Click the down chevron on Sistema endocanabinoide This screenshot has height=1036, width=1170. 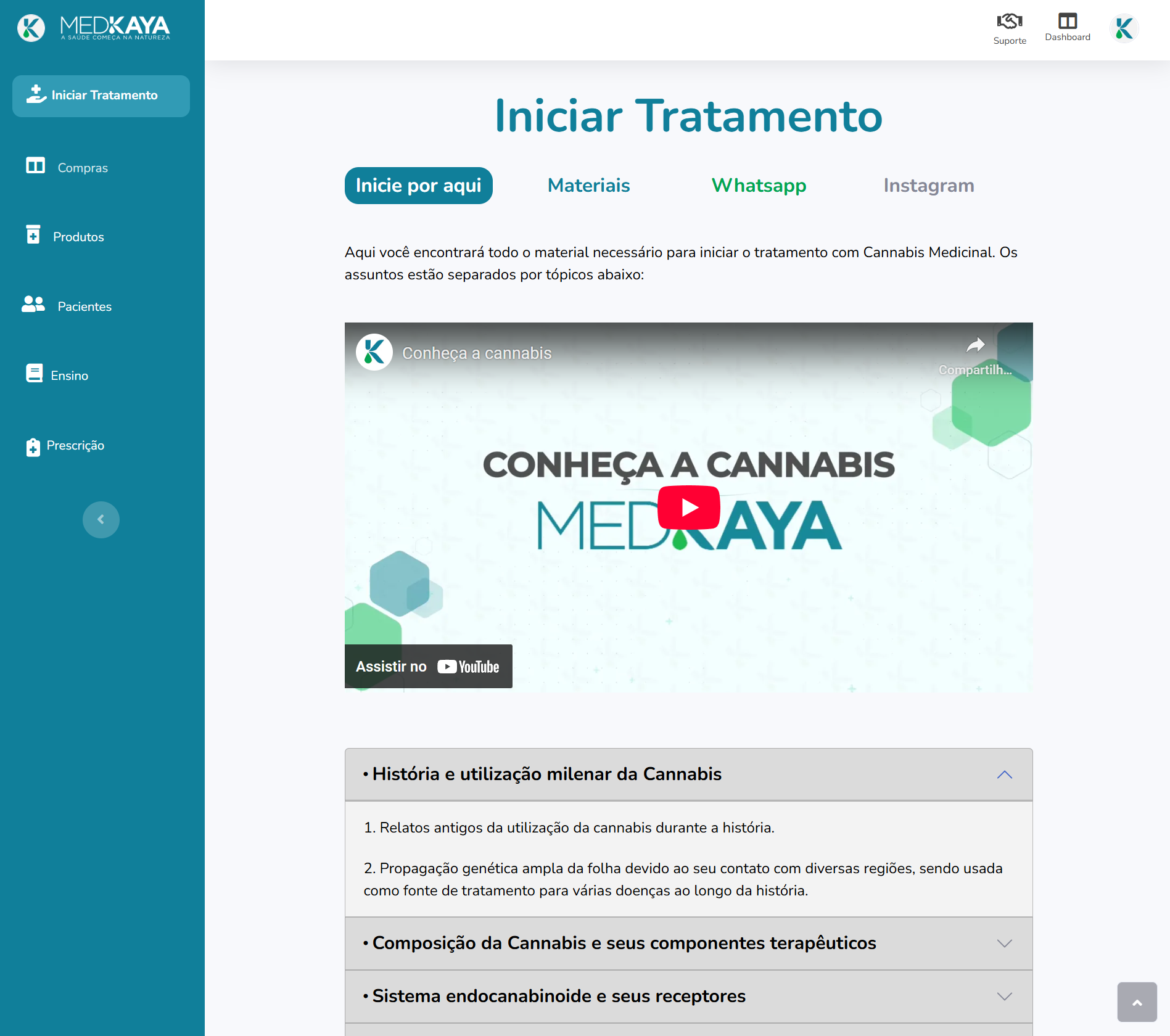point(1005,997)
